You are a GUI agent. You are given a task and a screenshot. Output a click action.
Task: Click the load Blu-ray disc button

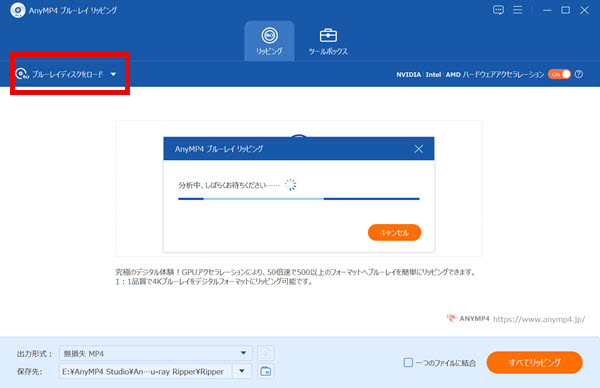(x=60, y=74)
